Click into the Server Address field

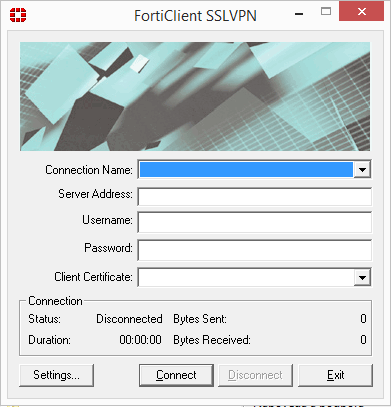tap(255, 197)
